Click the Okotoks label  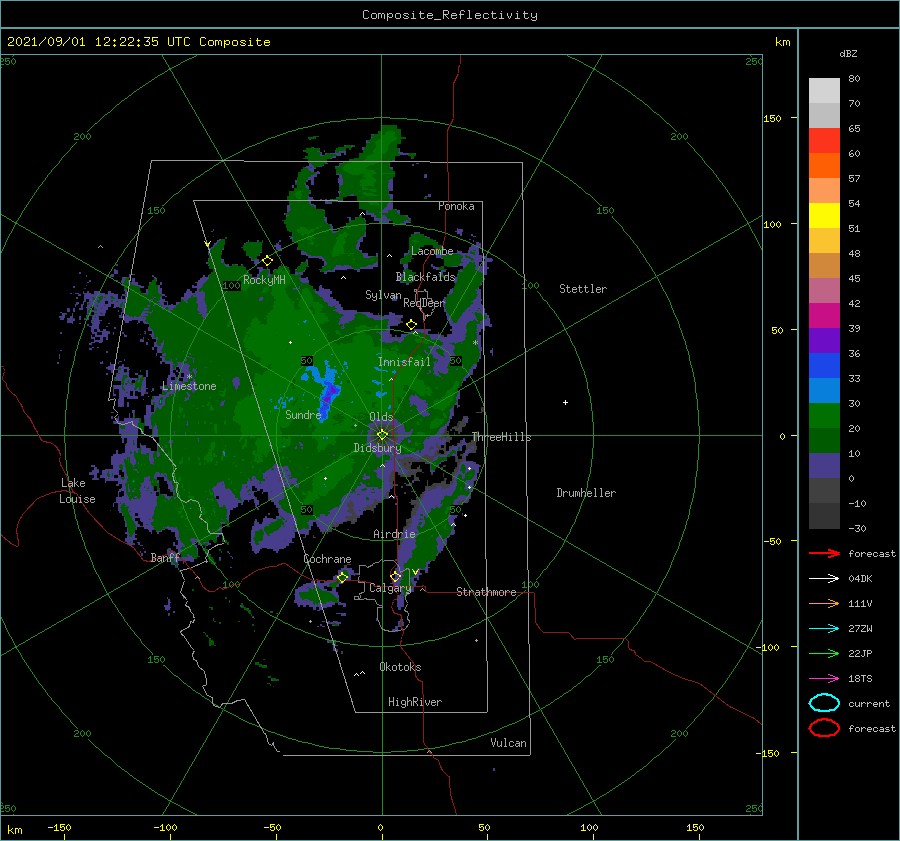point(400,667)
